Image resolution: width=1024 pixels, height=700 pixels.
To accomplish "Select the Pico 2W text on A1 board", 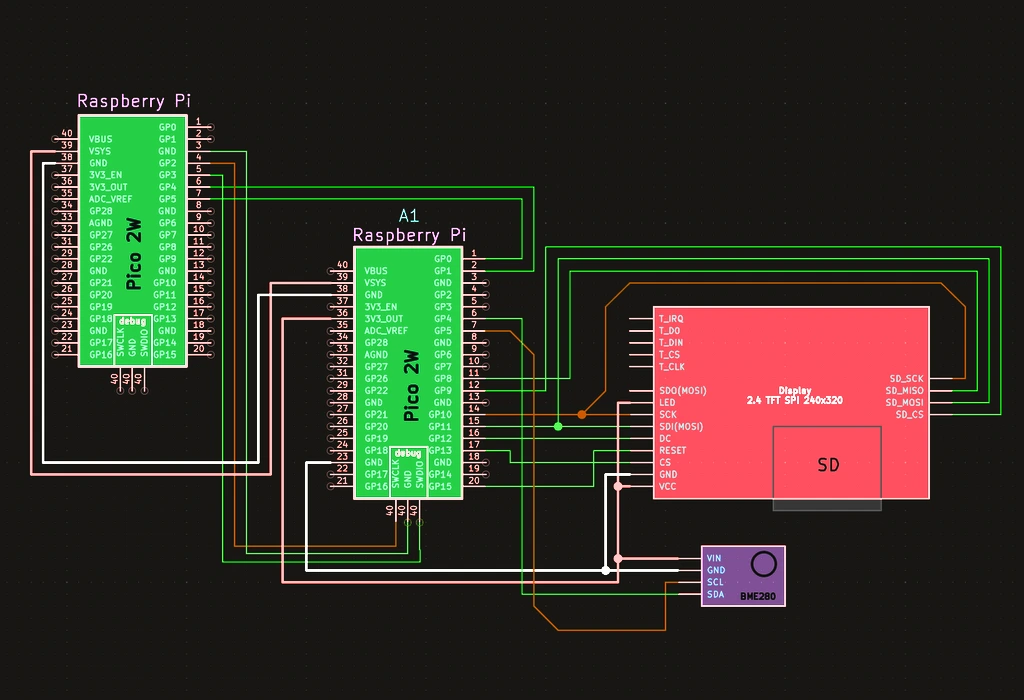I will 411,385.
